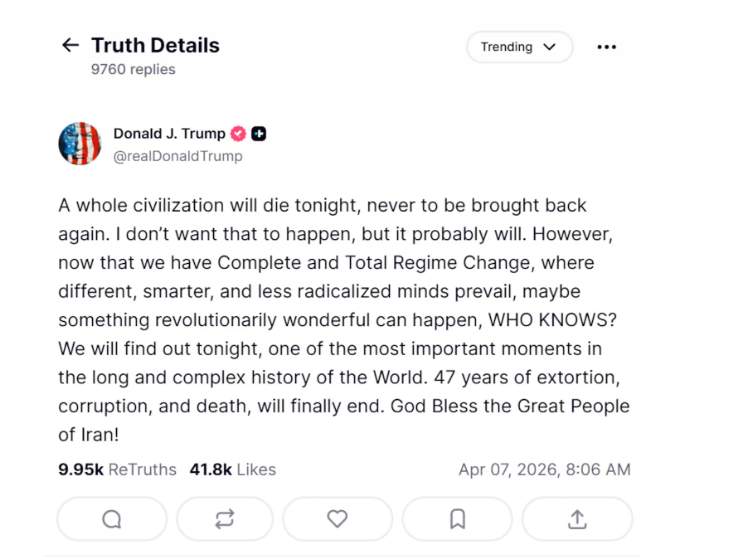Bookmark this Truth post
The width and height of the screenshot is (740, 558).
457,519
